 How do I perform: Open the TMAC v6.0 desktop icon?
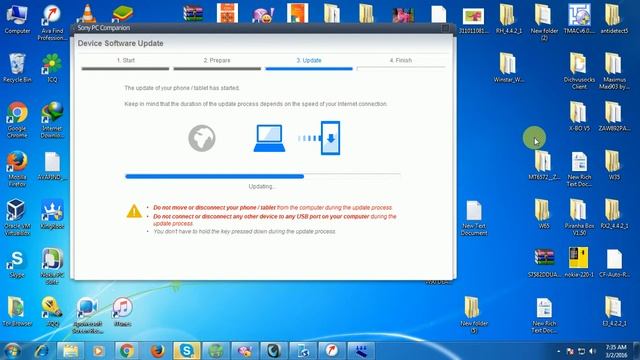click(579, 19)
